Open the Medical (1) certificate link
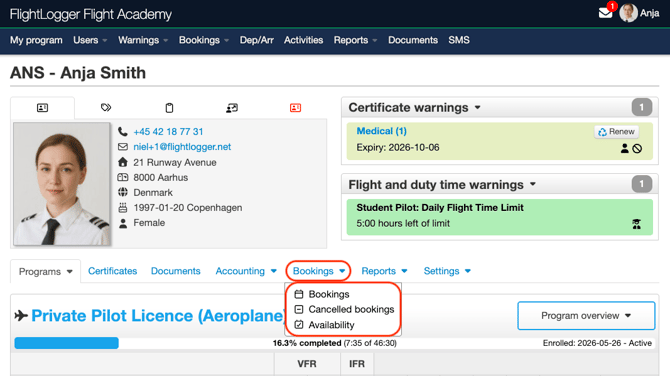This screenshot has width=670, height=376. [x=382, y=131]
